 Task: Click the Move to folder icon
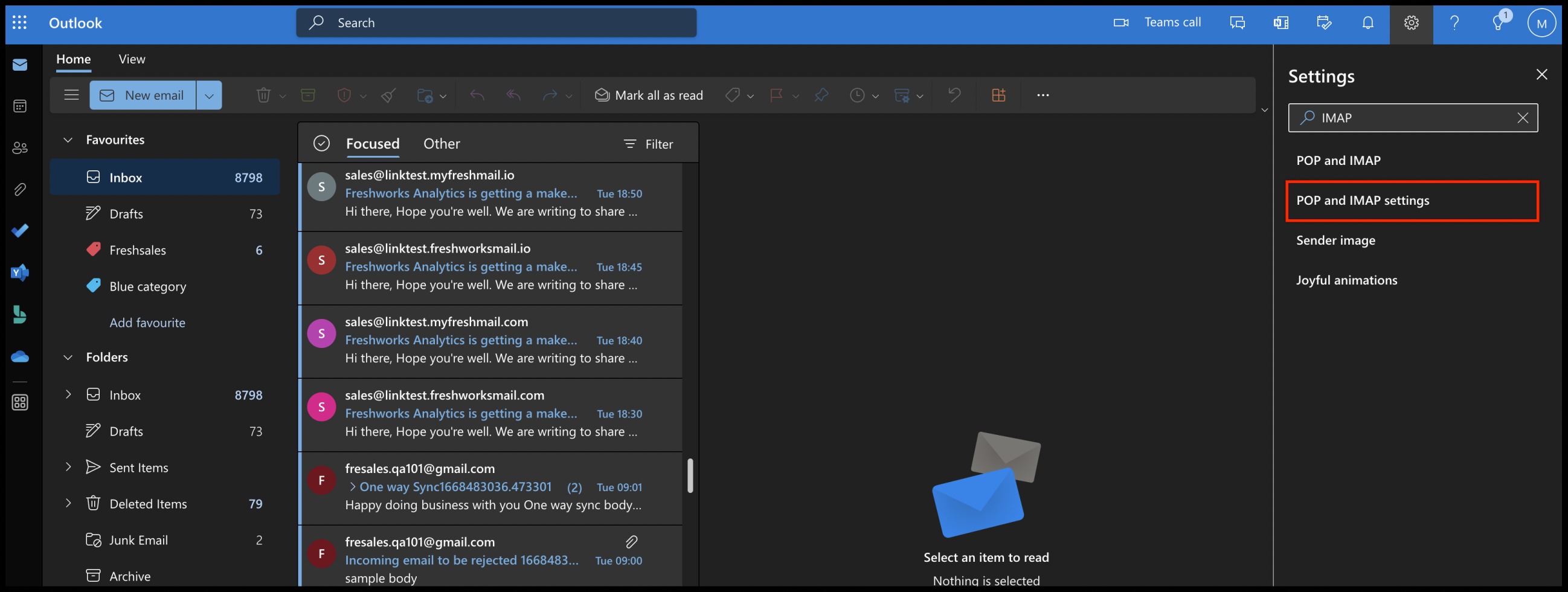(x=425, y=95)
